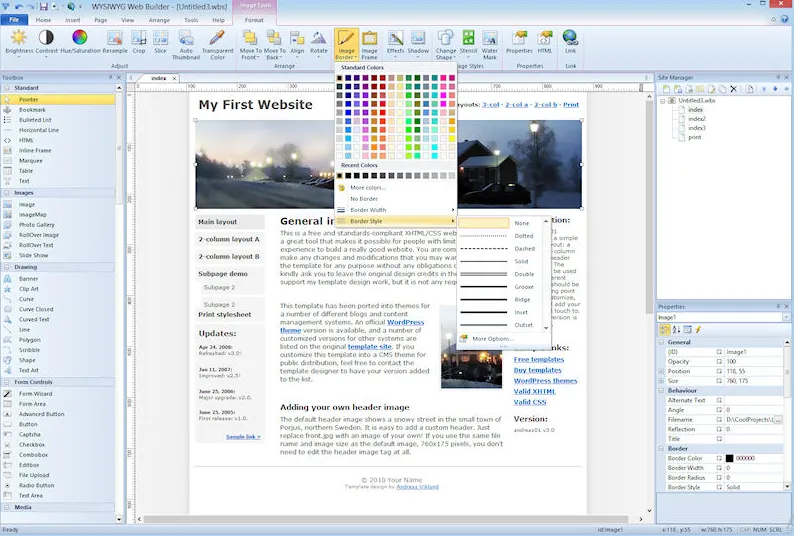Select Double border style
Viewport: 794px width, 536px height.
[501, 274]
